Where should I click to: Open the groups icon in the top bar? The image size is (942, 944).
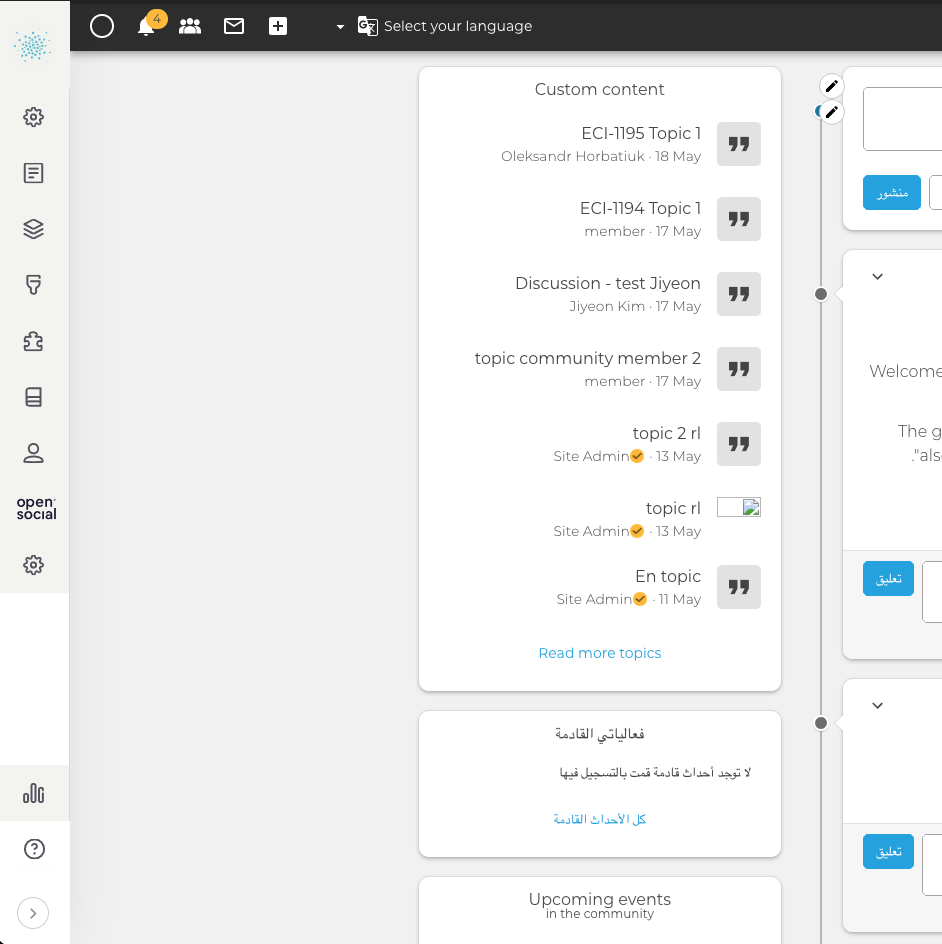point(190,26)
